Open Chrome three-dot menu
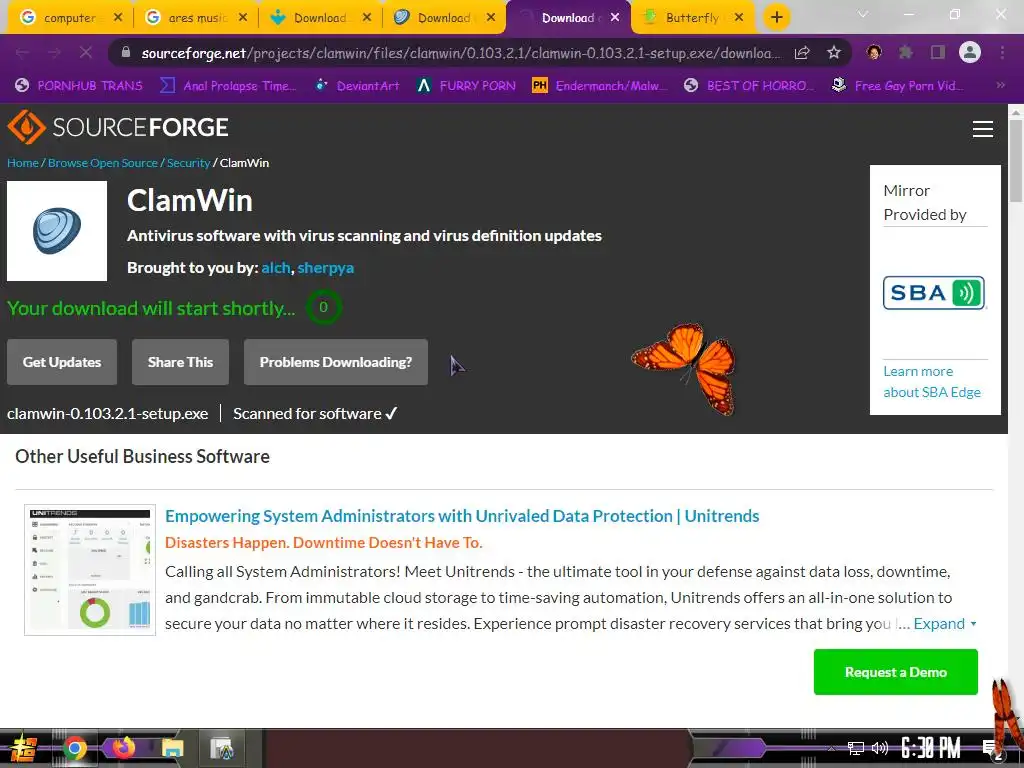This screenshot has width=1024, height=768. click(1002, 52)
